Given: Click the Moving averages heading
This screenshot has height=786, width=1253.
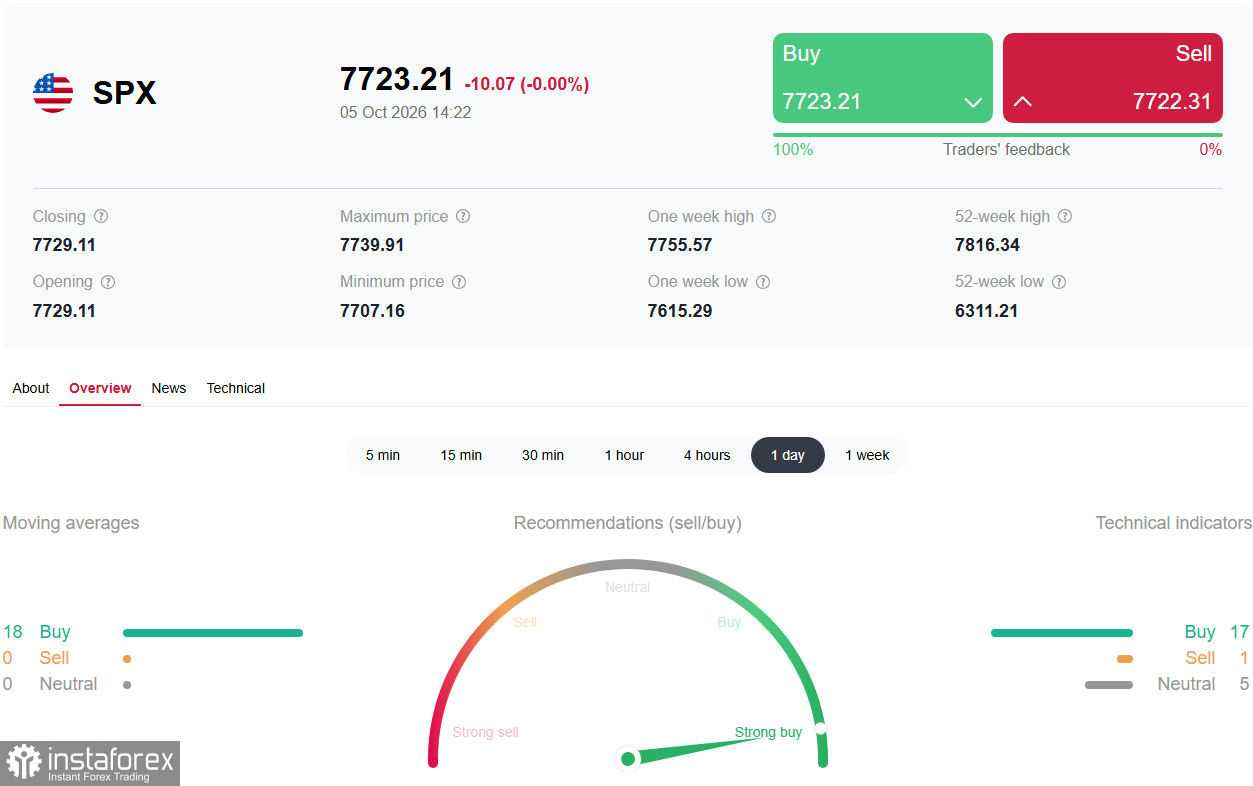Looking at the screenshot, I should tap(71, 523).
